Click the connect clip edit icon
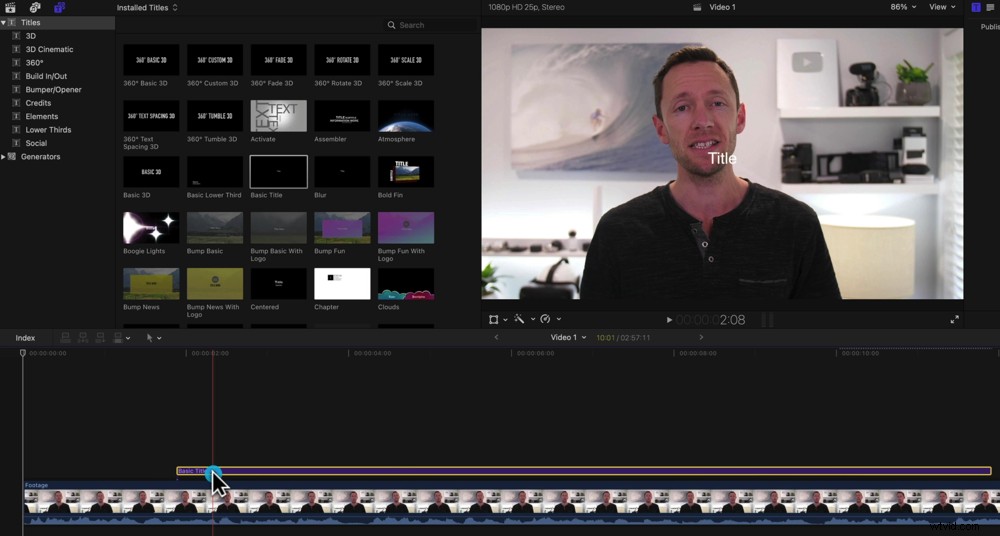The image size is (1000, 536). pos(66,338)
